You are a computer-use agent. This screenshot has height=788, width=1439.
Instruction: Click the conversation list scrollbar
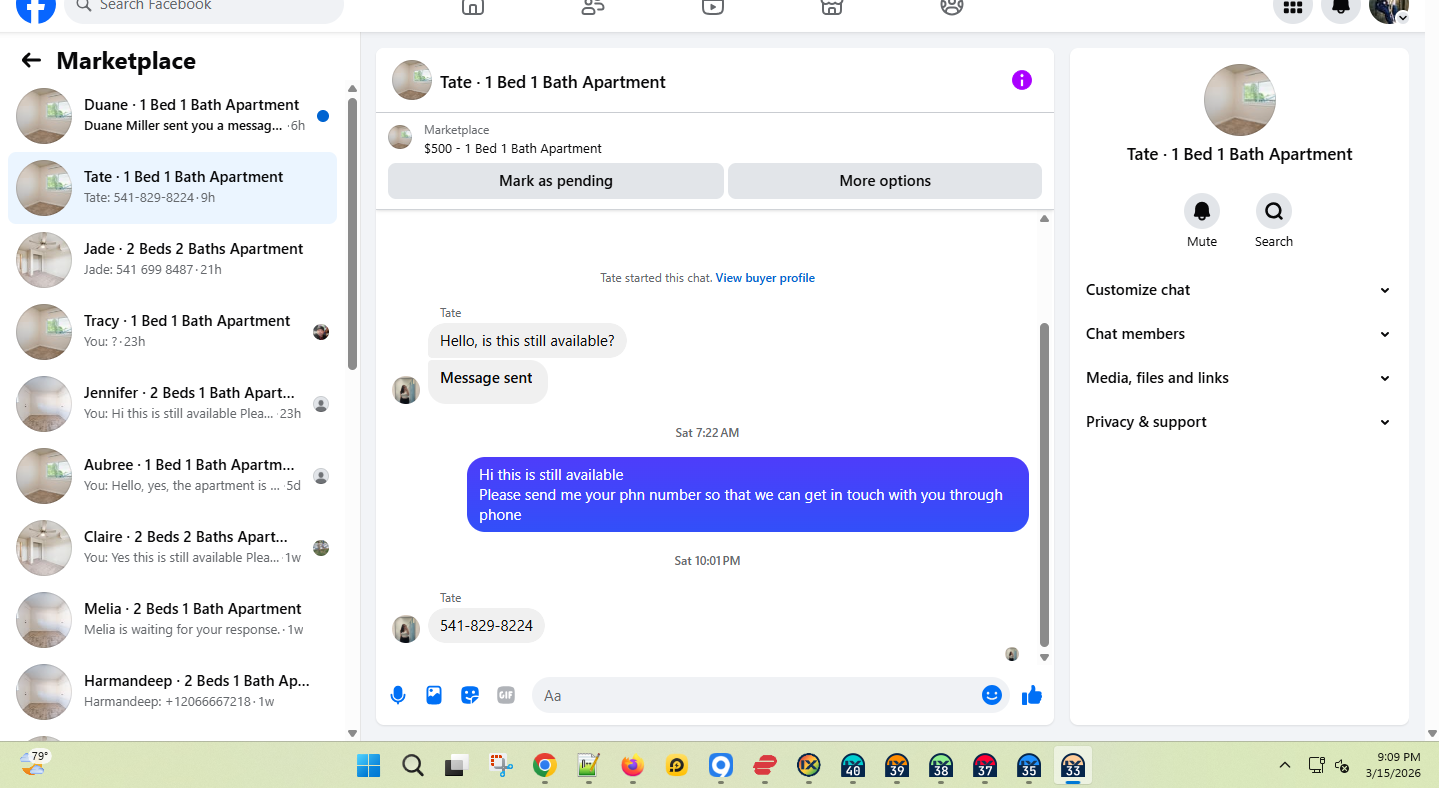pyautogui.click(x=352, y=234)
